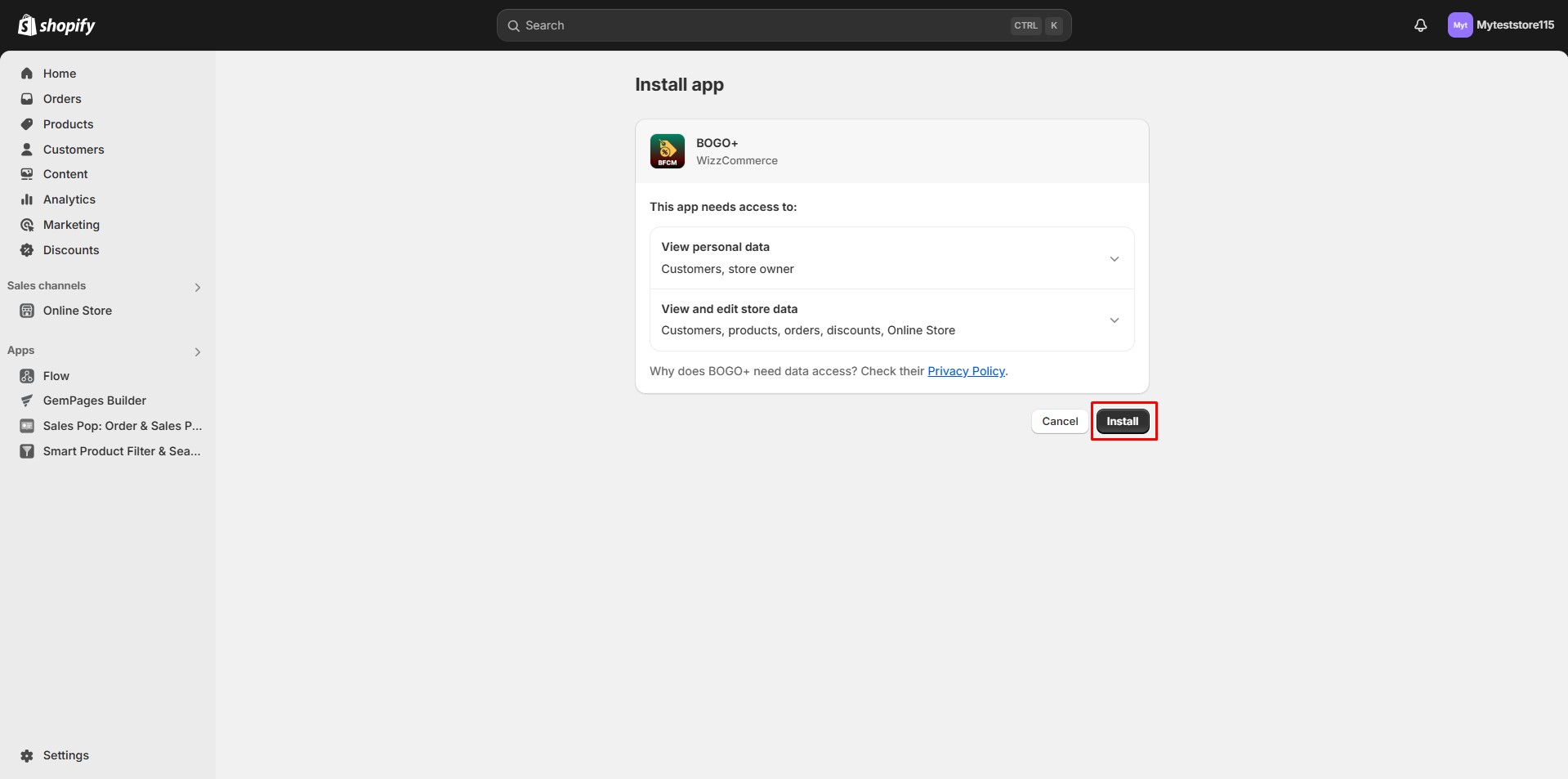Click 'This app needs access to:' text
1568x779 pixels.
pyautogui.click(x=723, y=207)
